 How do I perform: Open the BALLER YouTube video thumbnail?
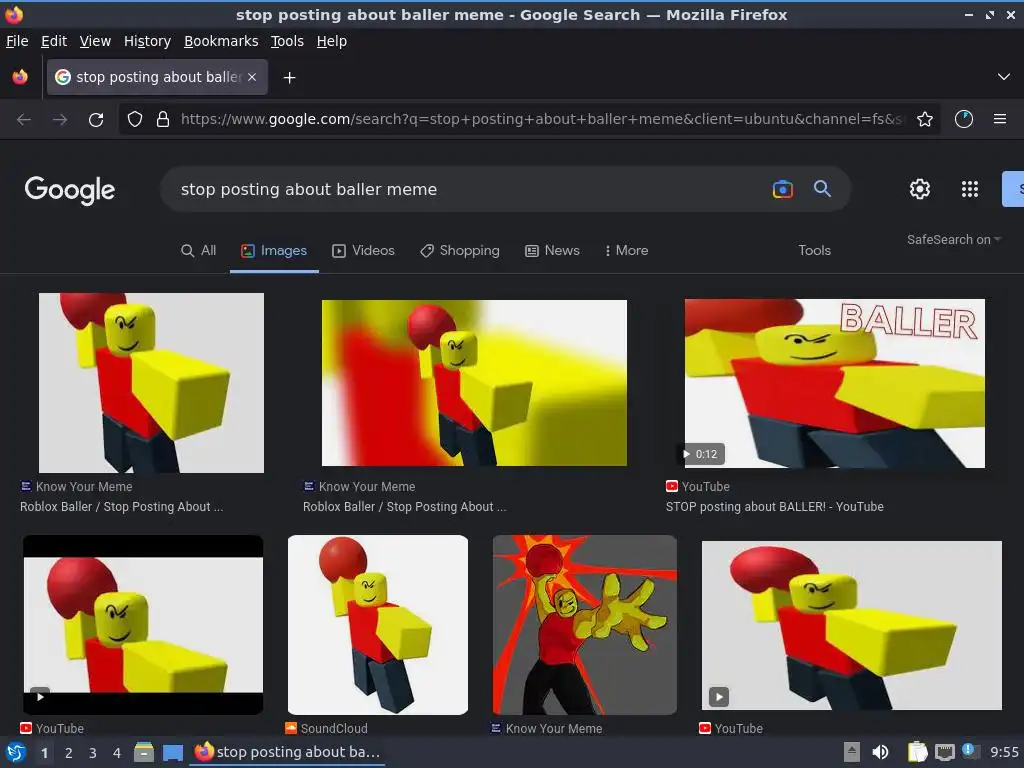coord(835,383)
